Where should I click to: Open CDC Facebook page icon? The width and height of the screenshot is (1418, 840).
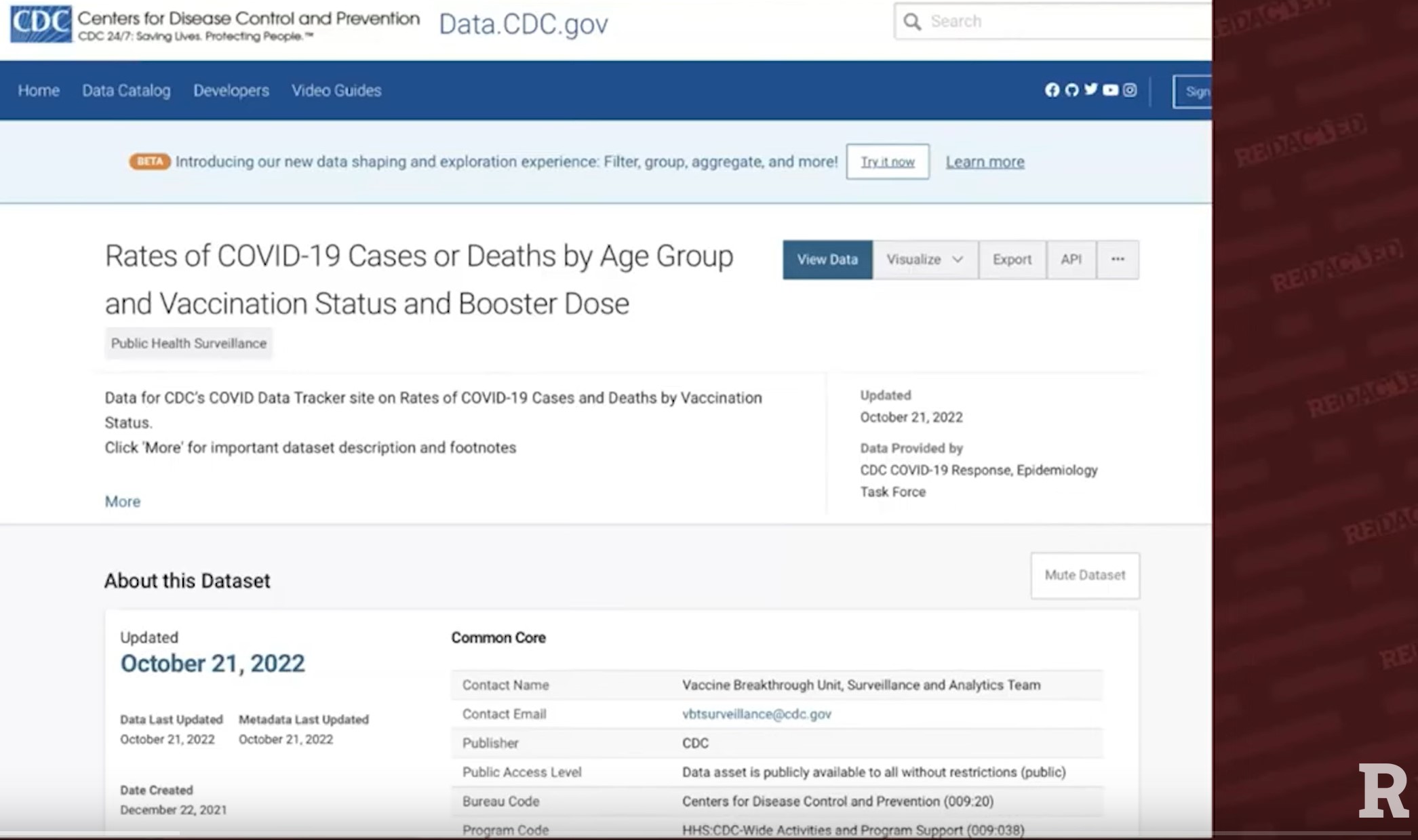(1052, 90)
